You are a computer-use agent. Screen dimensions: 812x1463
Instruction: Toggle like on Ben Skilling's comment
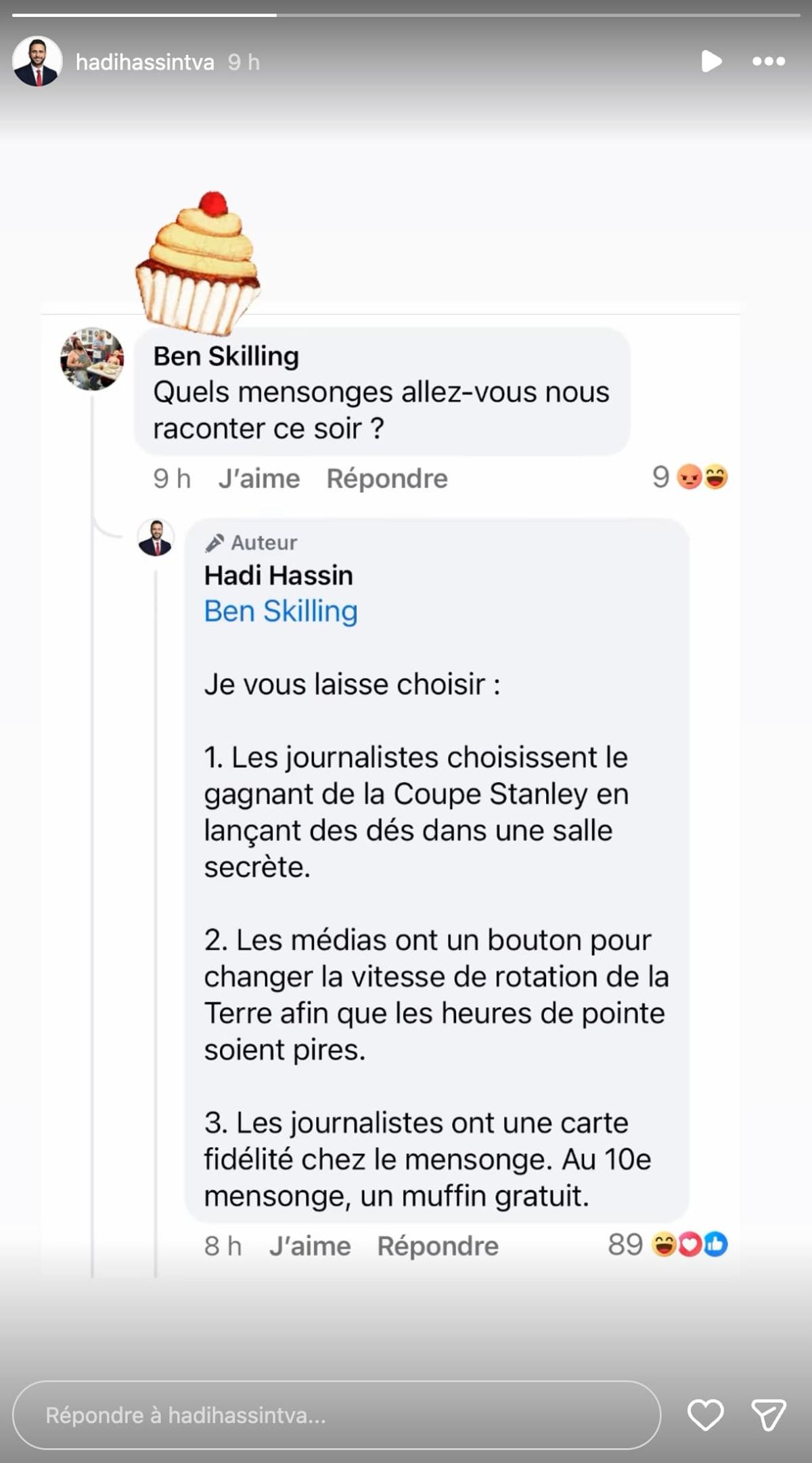258,479
